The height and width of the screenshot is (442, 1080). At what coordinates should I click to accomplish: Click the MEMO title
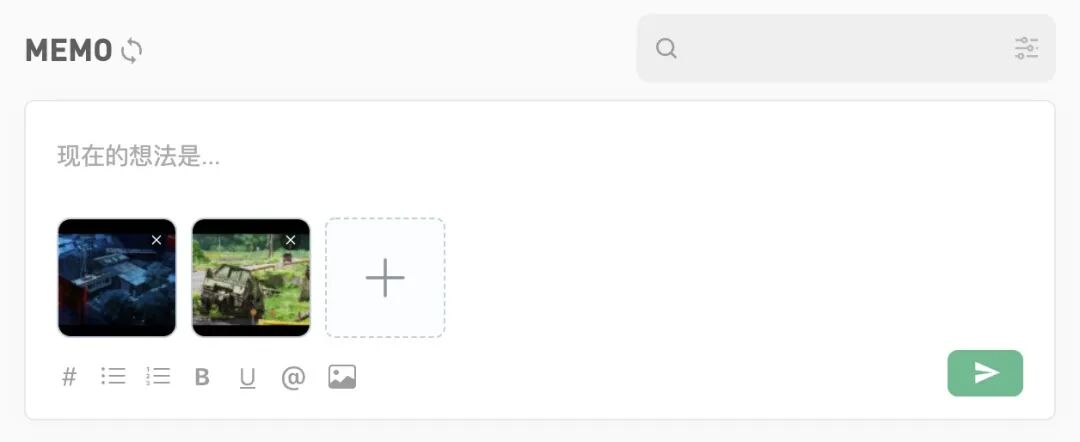click(x=68, y=51)
